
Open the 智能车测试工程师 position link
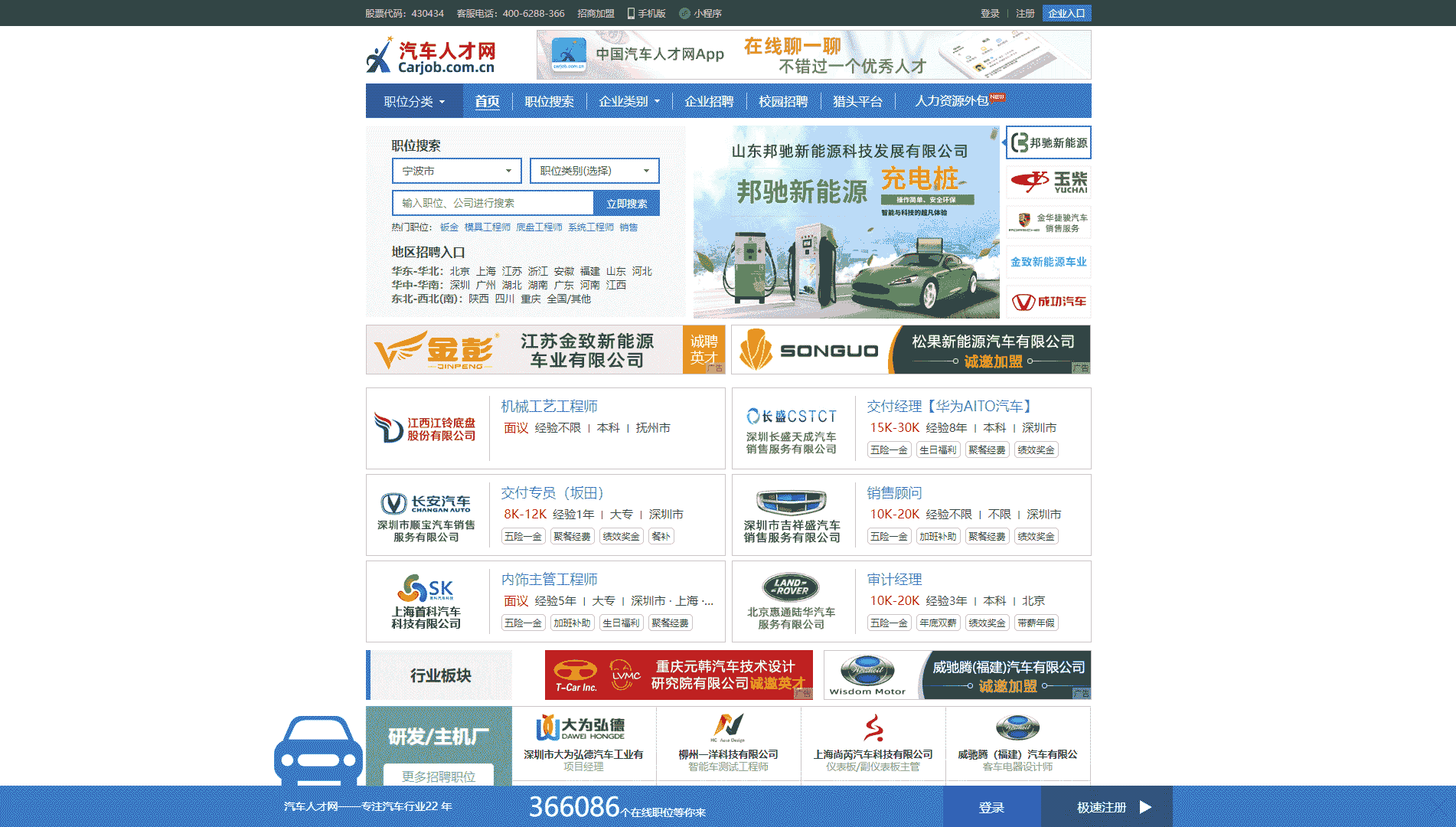click(728, 767)
